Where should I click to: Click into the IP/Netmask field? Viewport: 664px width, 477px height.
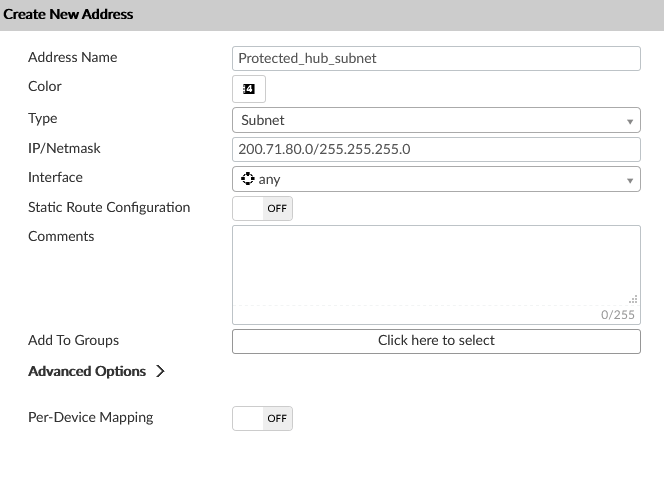(436, 149)
